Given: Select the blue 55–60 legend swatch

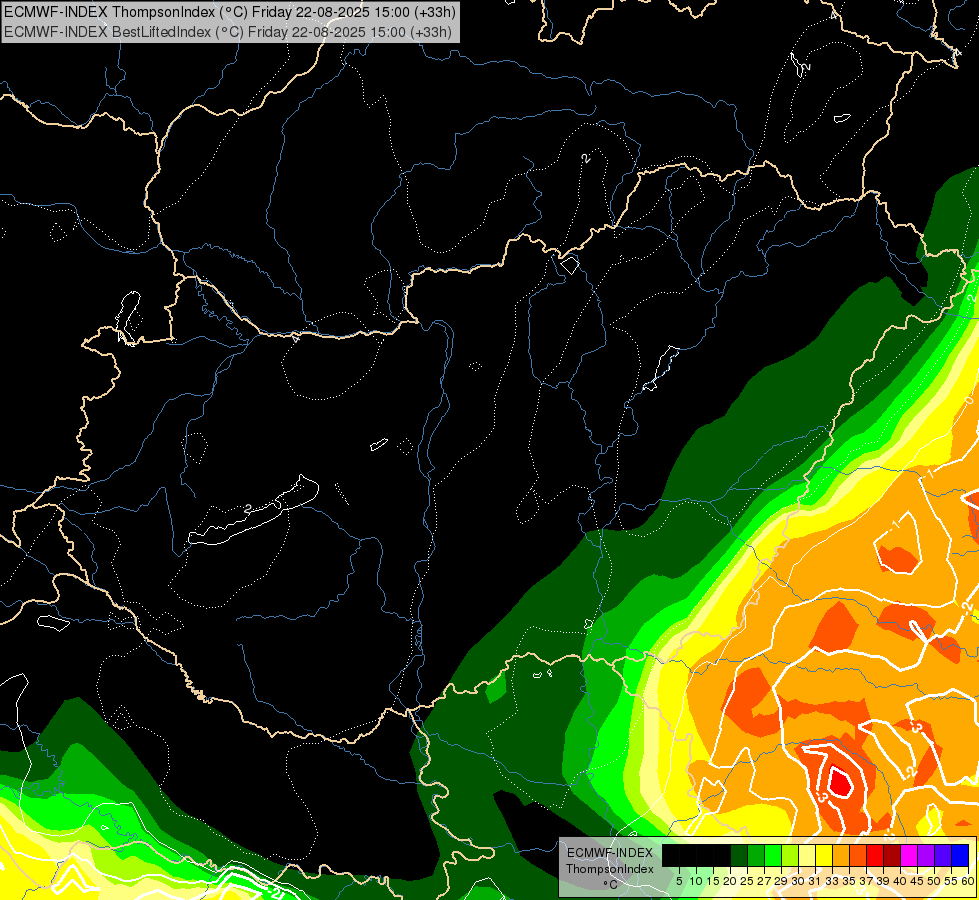Looking at the screenshot, I should click(x=960, y=855).
